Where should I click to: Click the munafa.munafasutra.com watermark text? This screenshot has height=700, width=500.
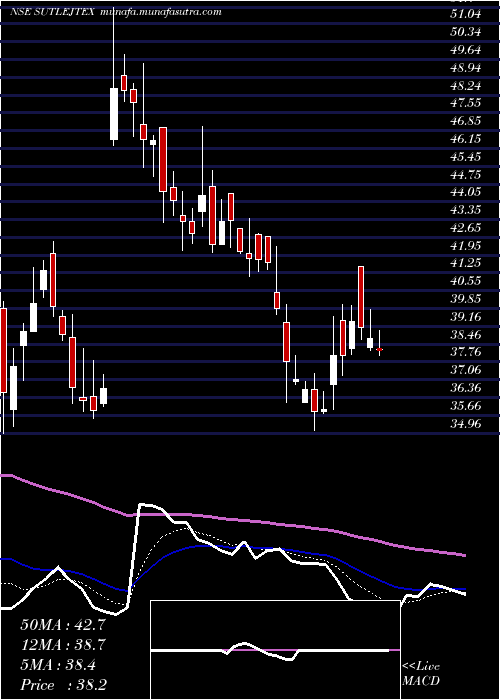click(161, 12)
